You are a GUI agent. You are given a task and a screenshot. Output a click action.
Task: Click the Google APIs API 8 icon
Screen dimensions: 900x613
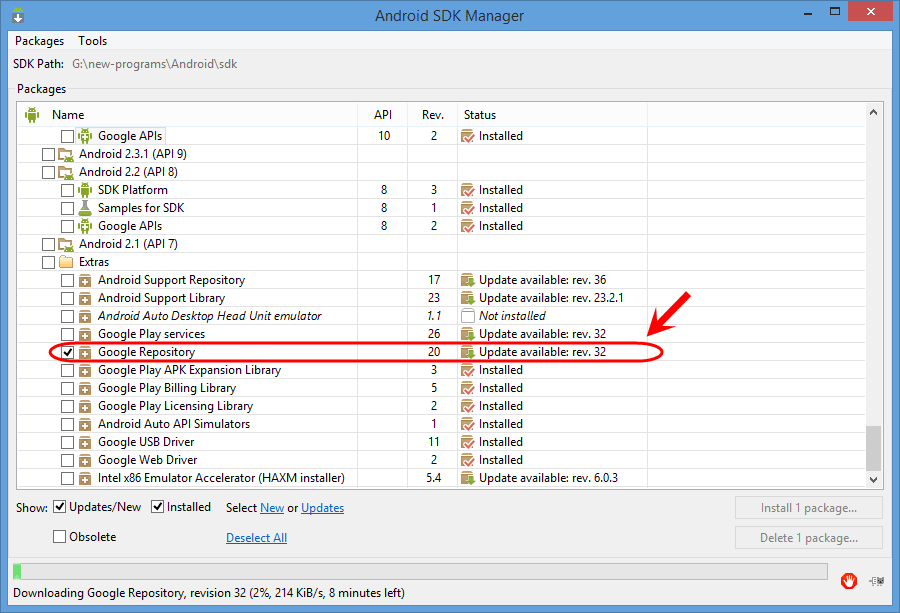tap(85, 226)
